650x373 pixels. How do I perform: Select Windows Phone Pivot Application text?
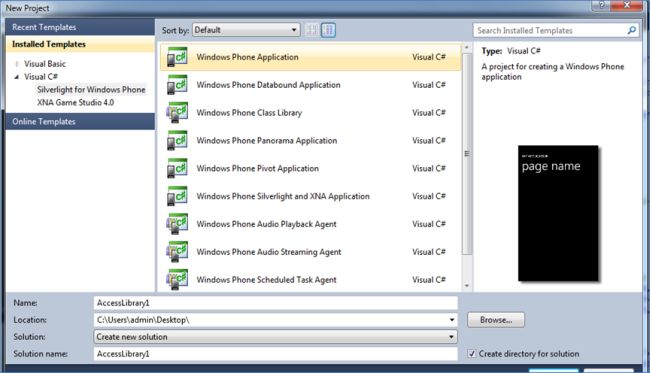pos(257,168)
